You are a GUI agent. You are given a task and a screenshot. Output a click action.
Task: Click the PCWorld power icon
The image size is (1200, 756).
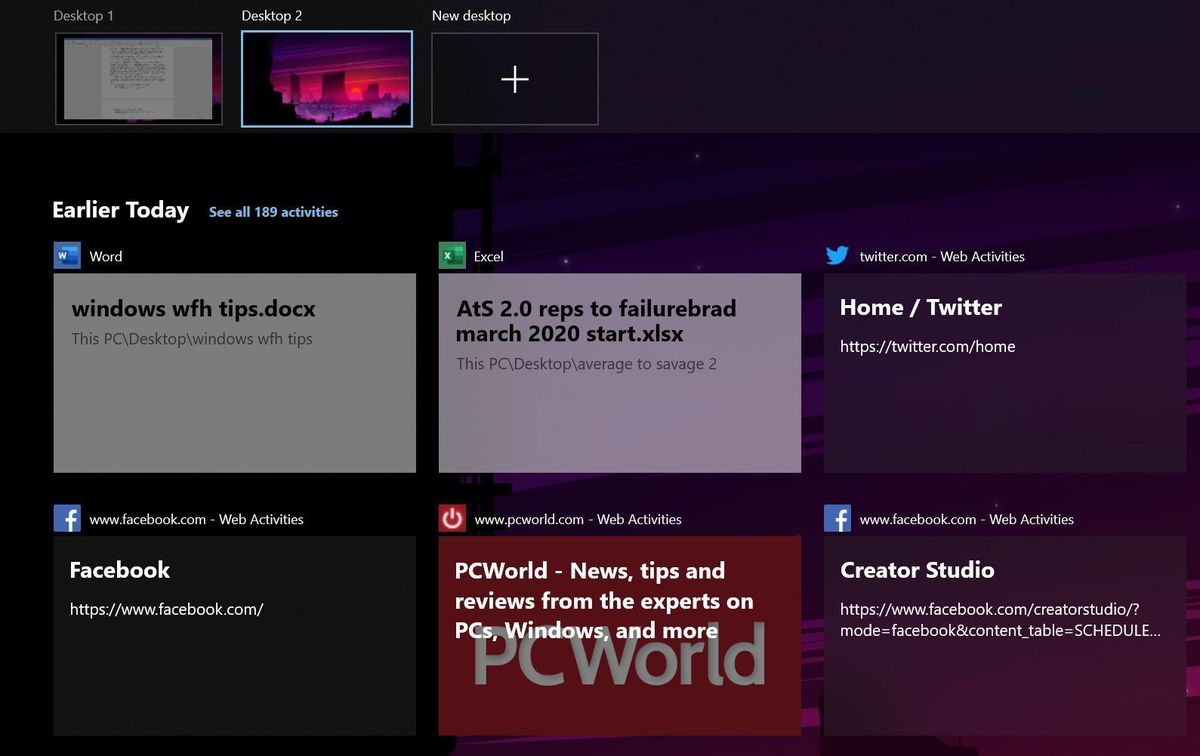(x=452, y=519)
